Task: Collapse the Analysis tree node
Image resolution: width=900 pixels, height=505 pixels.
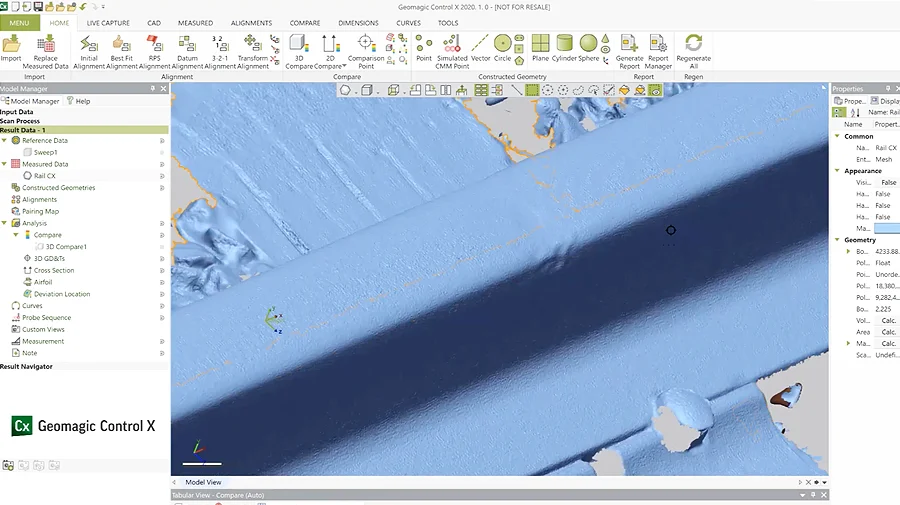Action: click(x=4, y=223)
